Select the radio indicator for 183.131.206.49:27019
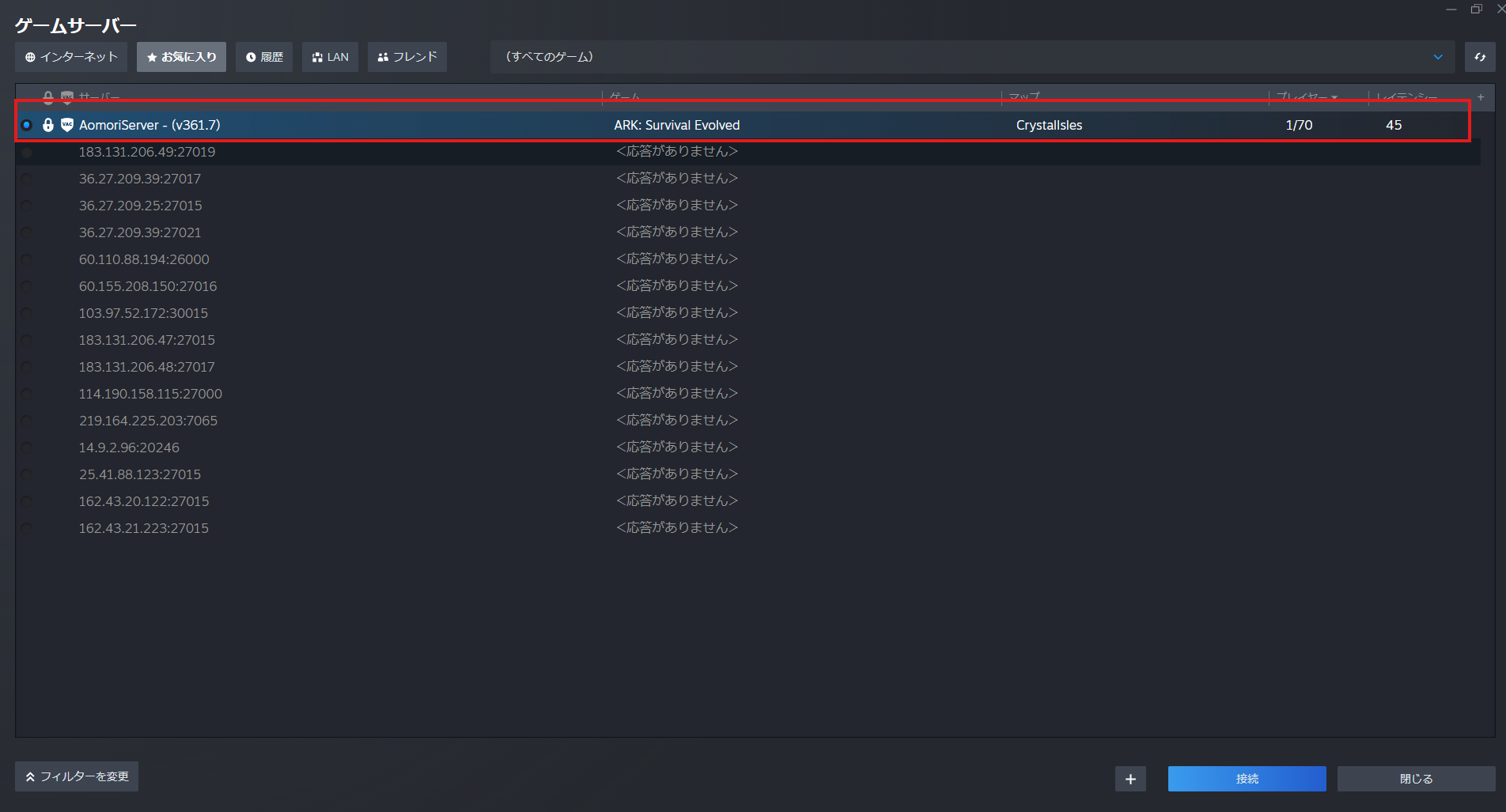The image size is (1506, 812). click(27, 152)
